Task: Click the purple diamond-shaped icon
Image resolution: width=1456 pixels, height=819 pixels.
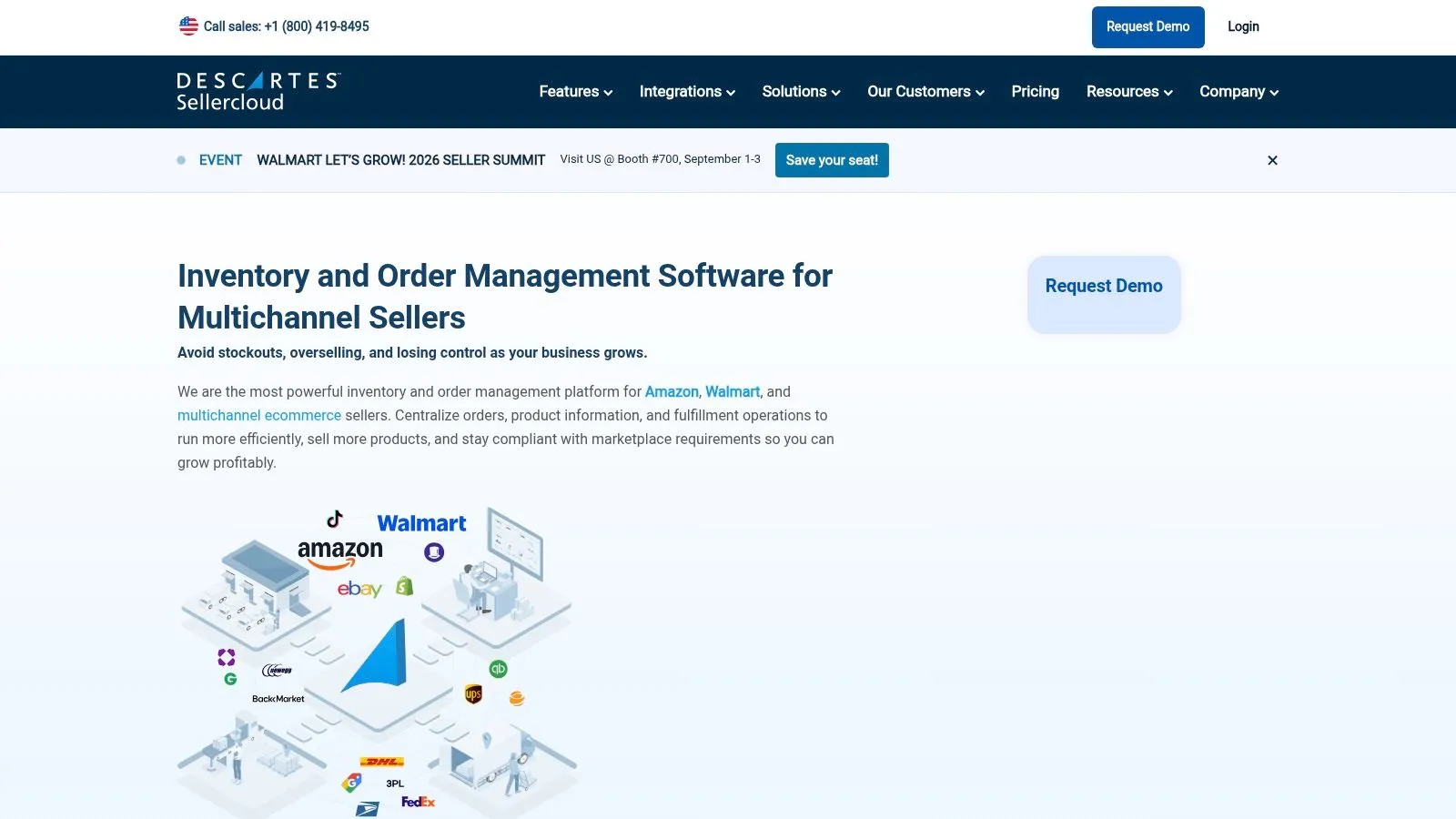Action: (227, 657)
